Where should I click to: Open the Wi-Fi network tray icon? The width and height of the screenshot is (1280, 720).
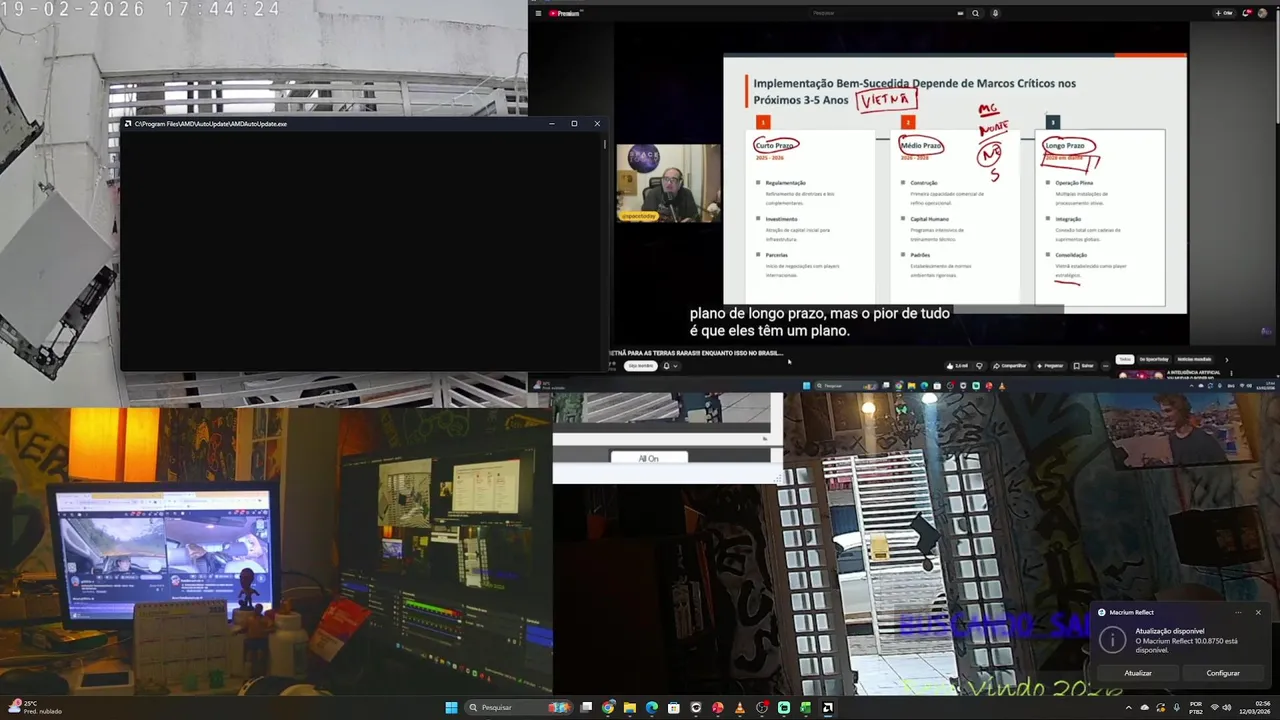point(1215,708)
